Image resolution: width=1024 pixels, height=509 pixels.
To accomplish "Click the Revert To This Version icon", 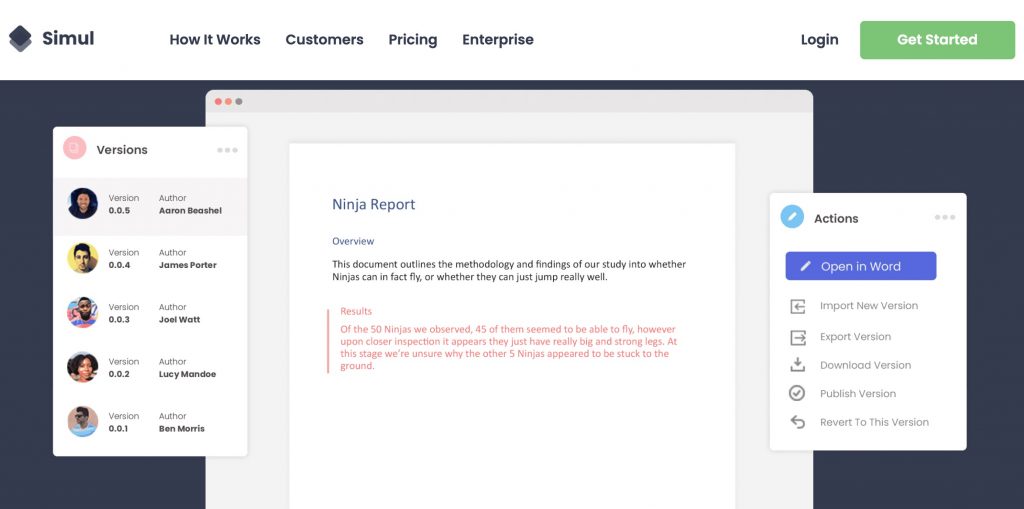I will coord(797,422).
